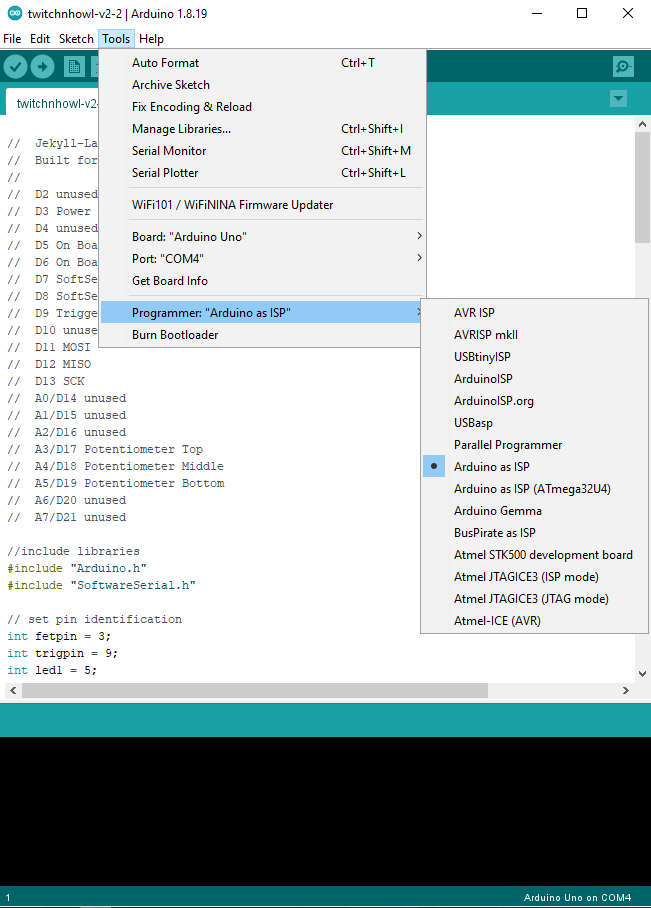Open Programmer: "Arduino as ISP" entry
The height and width of the screenshot is (908, 651).
262,313
